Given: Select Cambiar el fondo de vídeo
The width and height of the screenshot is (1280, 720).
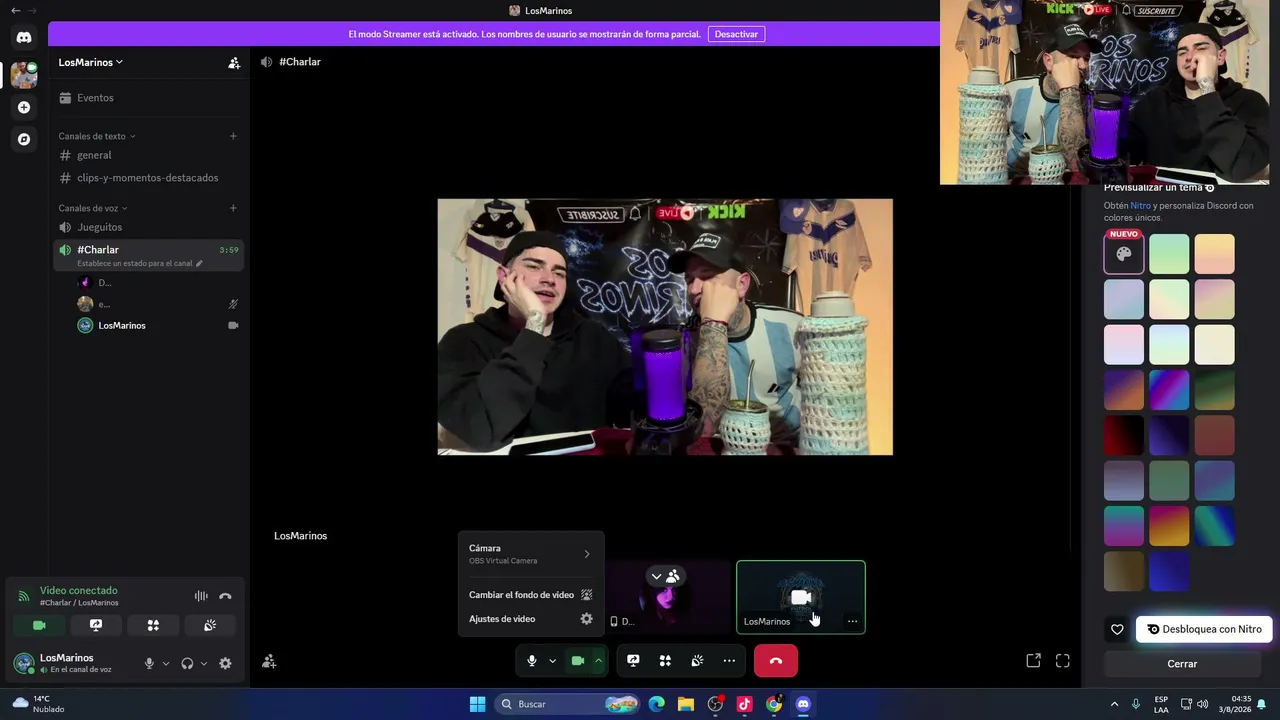Looking at the screenshot, I should click(530, 595).
